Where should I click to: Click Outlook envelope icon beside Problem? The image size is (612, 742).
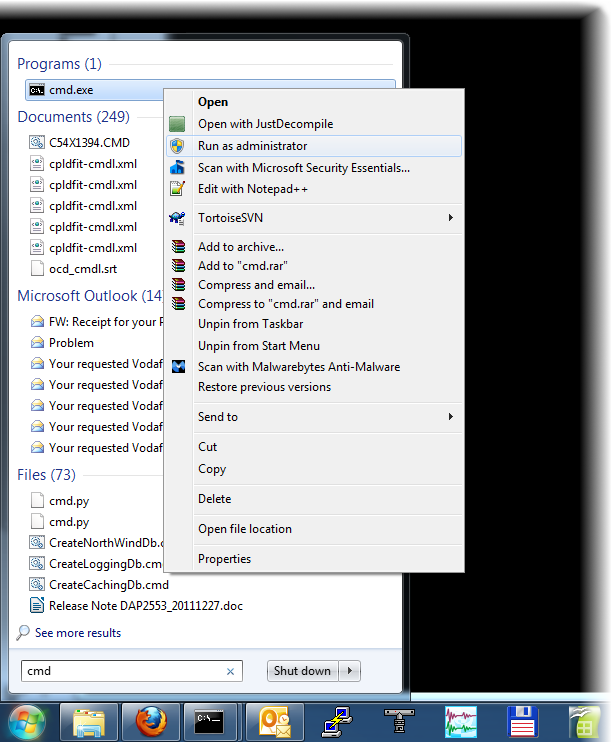pos(37,343)
